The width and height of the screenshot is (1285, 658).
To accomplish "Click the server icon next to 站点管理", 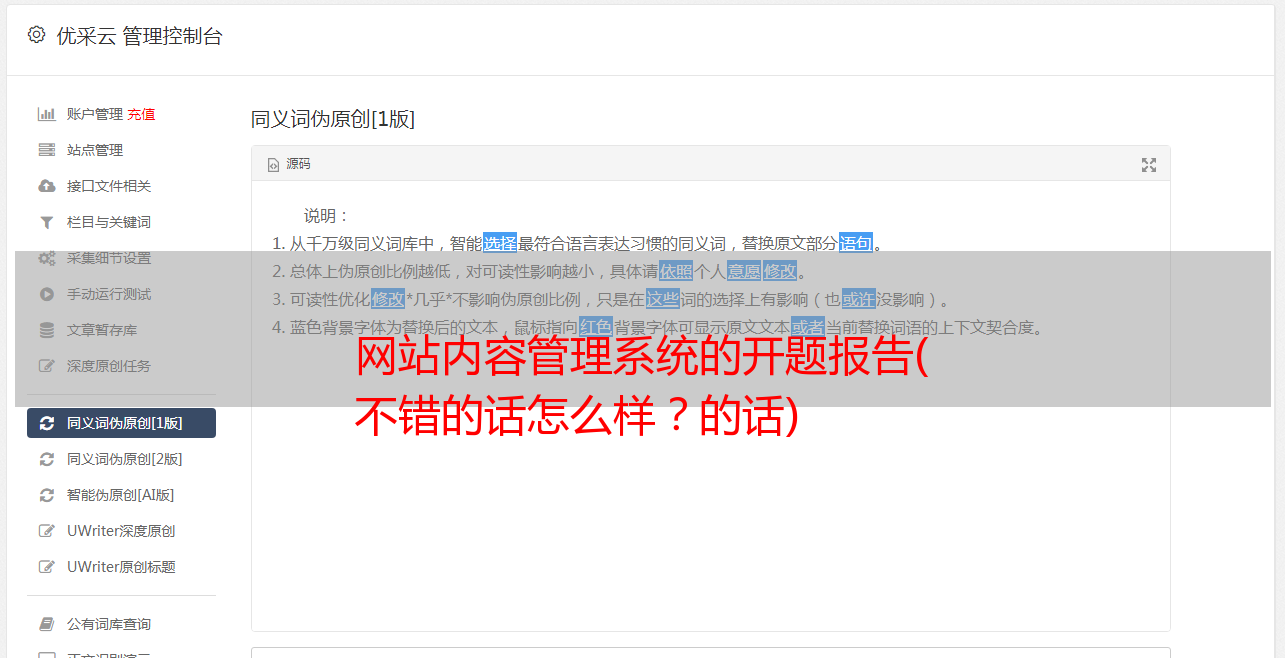I will pyautogui.click(x=46, y=150).
